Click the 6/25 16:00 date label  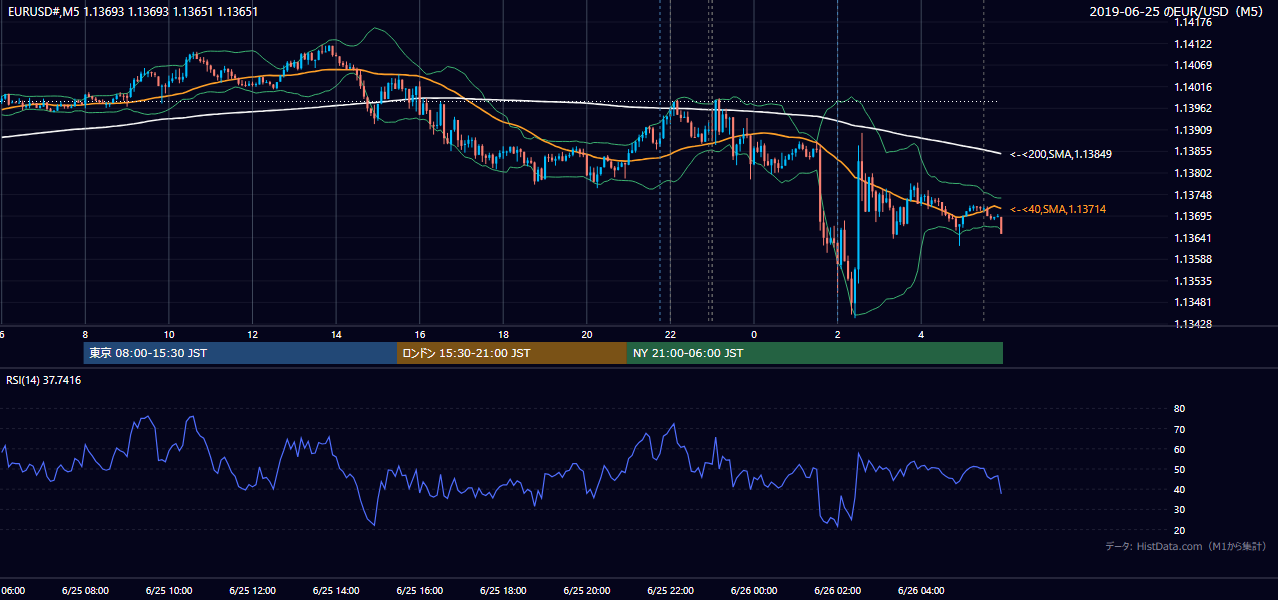point(420,590)
